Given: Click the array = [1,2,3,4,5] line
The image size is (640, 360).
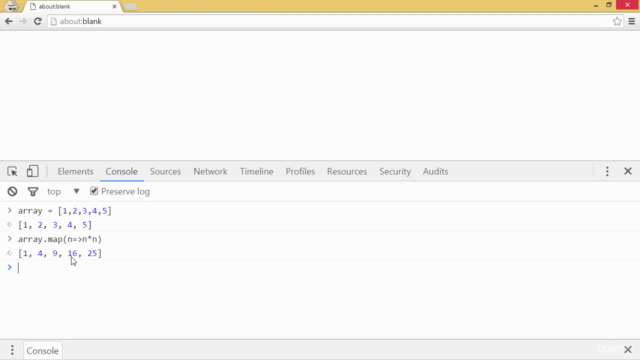Looking at the screenshot, I should (x=64, y=211).
